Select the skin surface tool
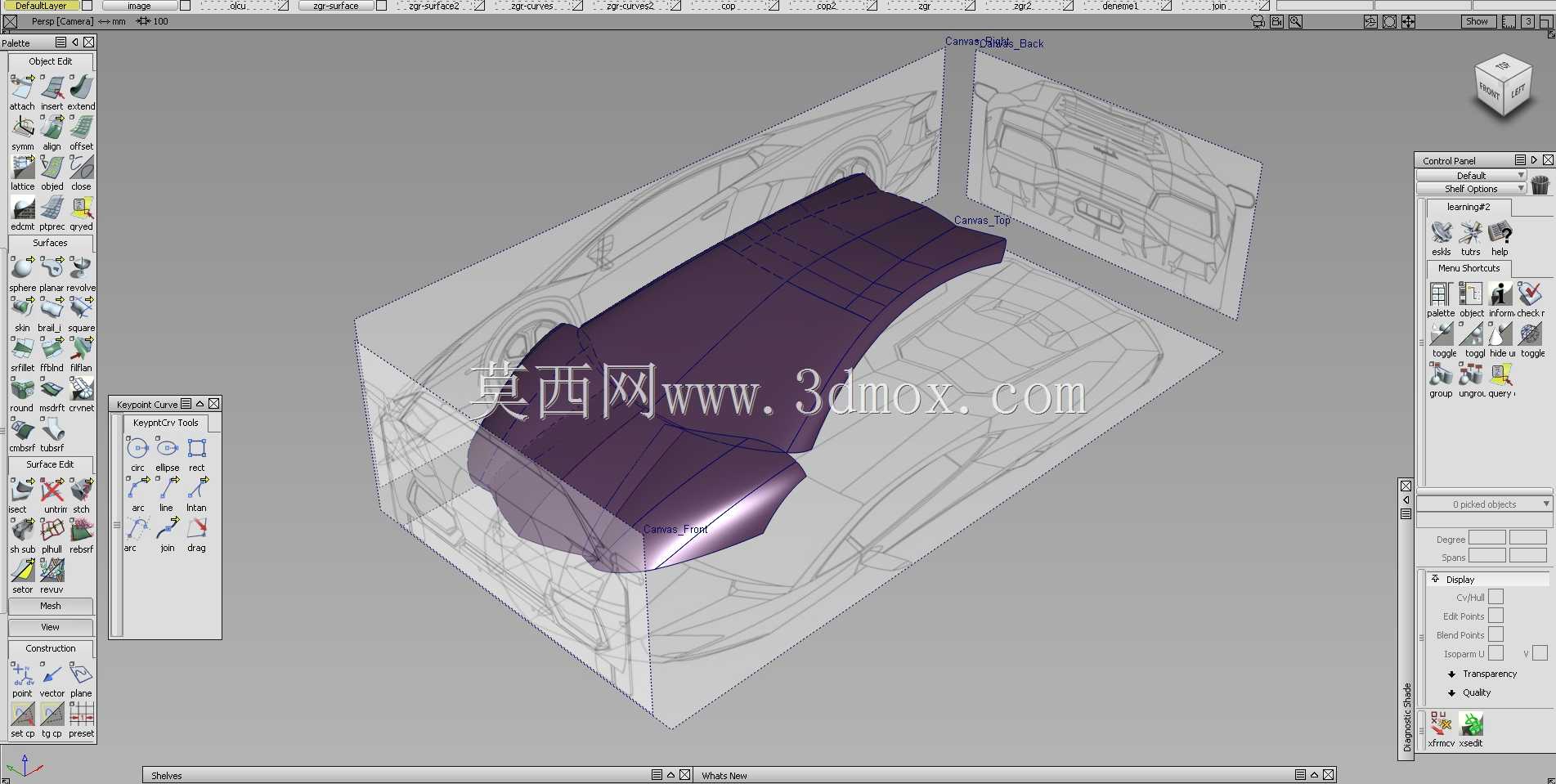This screenshot has width=1556, height=784. coord(23,309)
